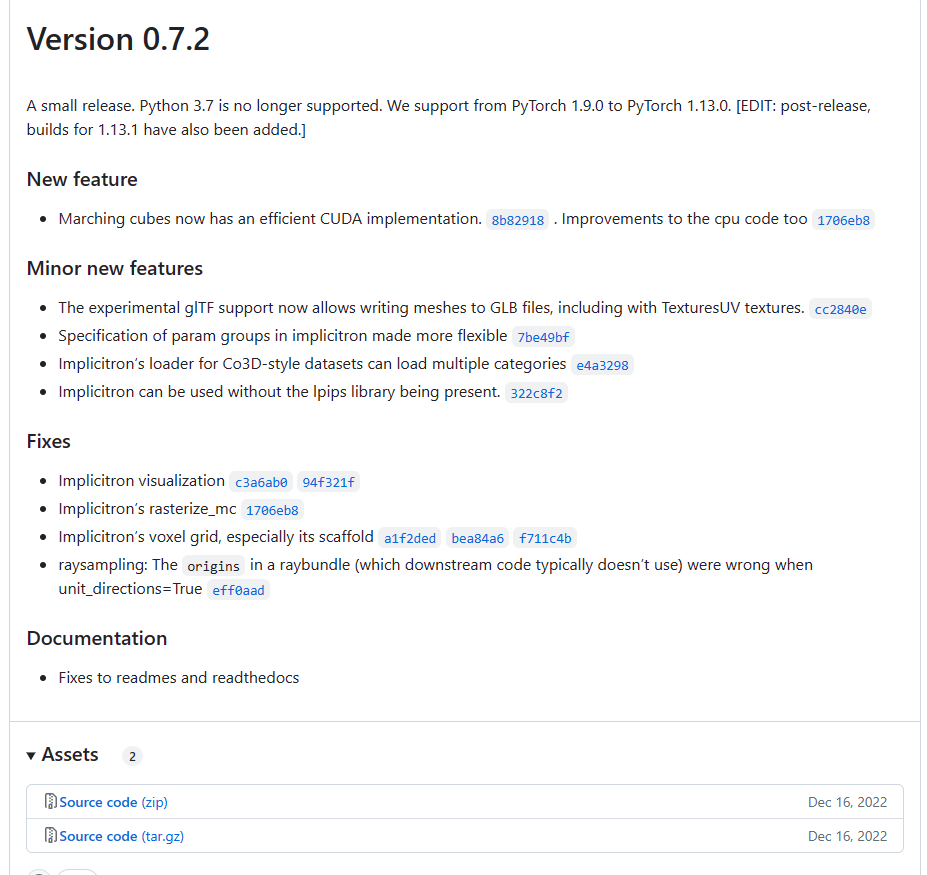This screenshot has height=875, width=927.
Task: Open commit a1f2ded for voxel grid
Action: (410, 538)
